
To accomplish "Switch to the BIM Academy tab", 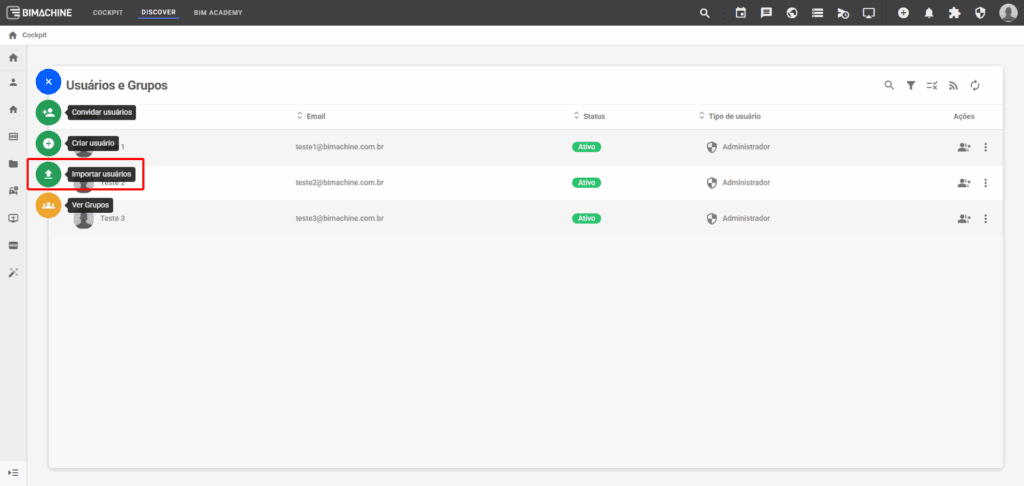I will click(218, 13).
